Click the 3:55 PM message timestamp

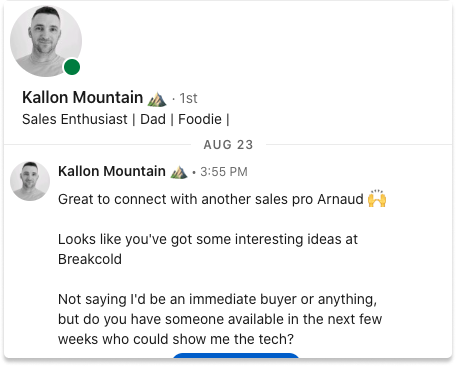[224, 172]
